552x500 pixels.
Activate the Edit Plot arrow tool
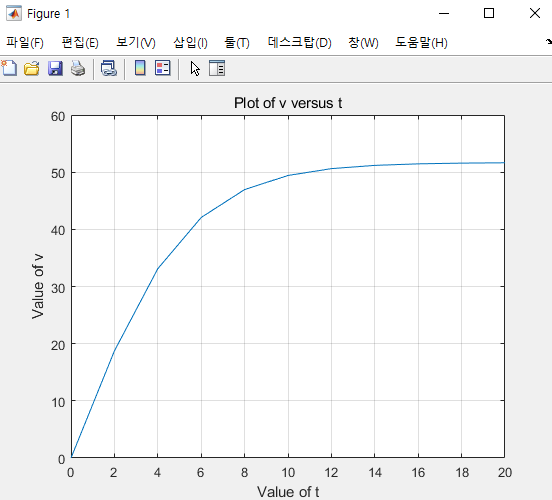pyautogui.click(x=195, y=68)
